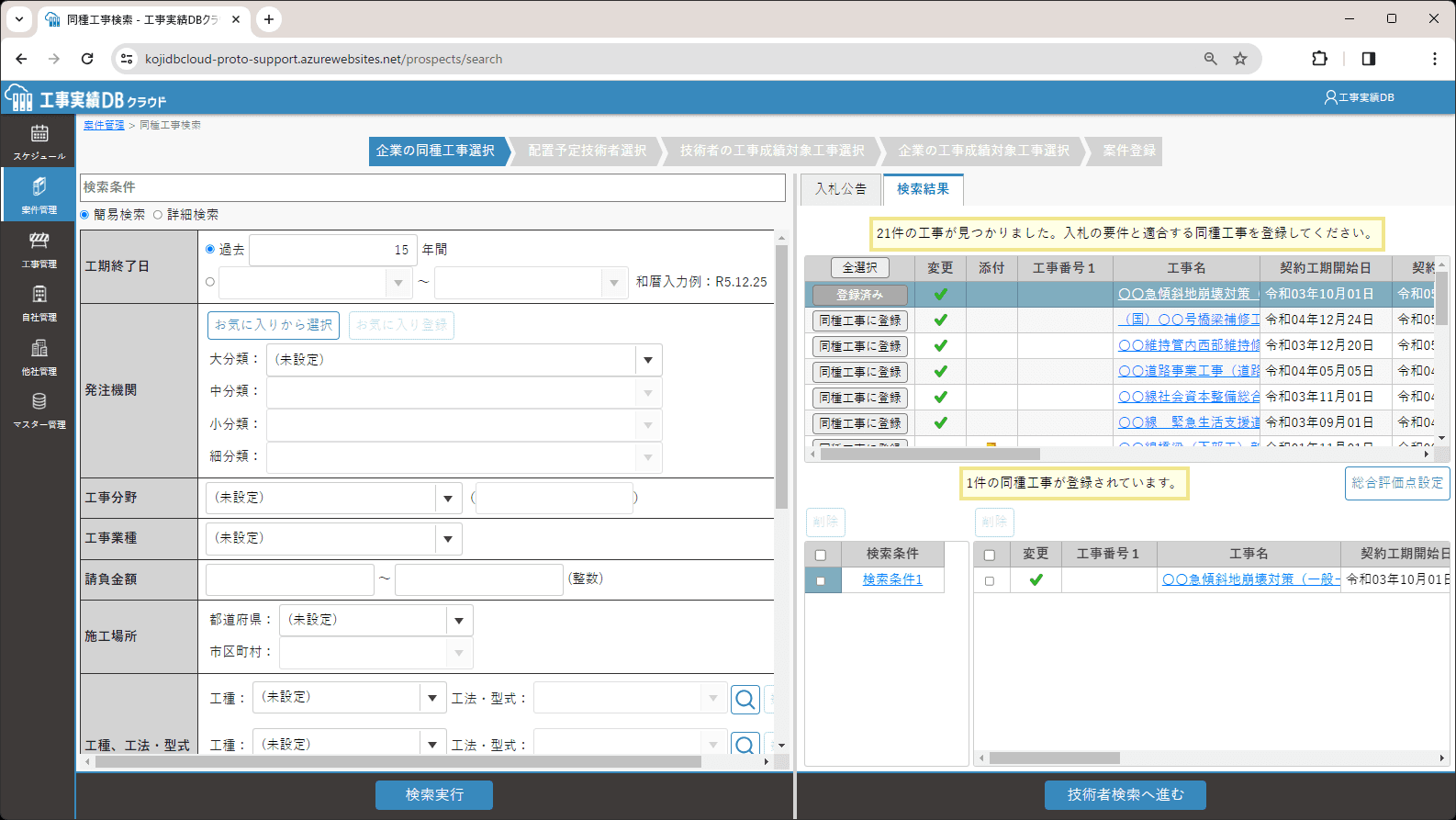Click the address bar zoom magnifier icon
This screenshot has width=1456, height=820.
(1211, 59)
